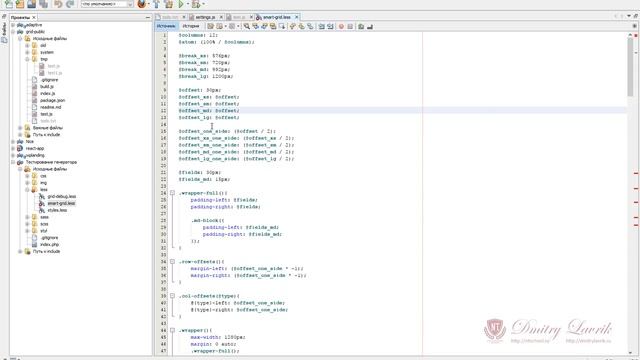Expand the system folder

tap(27, 52)
